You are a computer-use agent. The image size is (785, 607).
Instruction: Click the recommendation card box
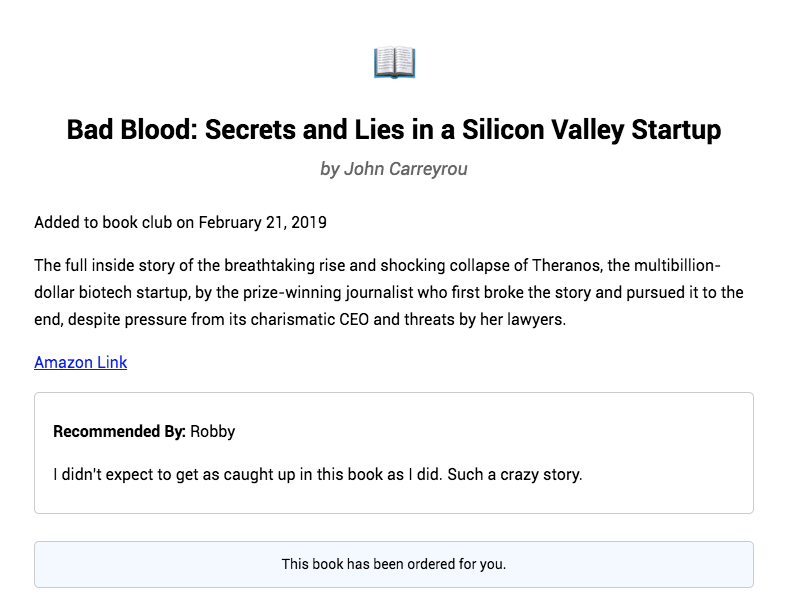[394, 453]
